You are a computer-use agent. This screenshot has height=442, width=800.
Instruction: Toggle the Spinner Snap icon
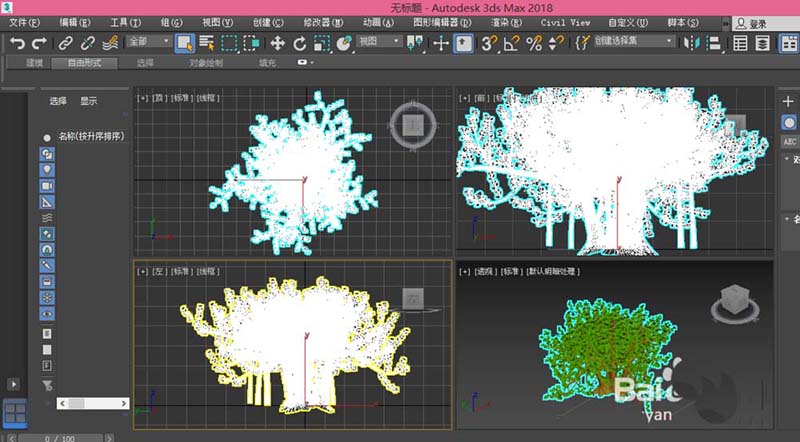pos(556,43)
